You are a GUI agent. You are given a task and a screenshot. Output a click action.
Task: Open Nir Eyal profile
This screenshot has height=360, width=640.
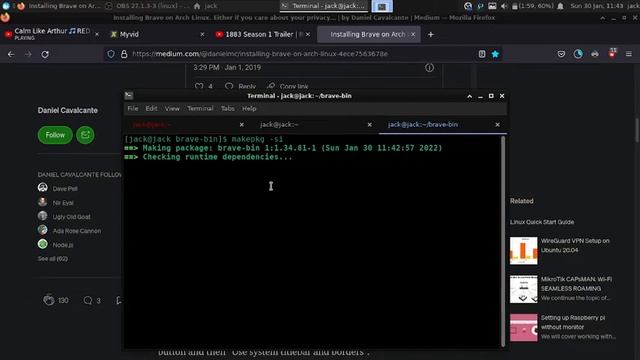tap(63, 202)
